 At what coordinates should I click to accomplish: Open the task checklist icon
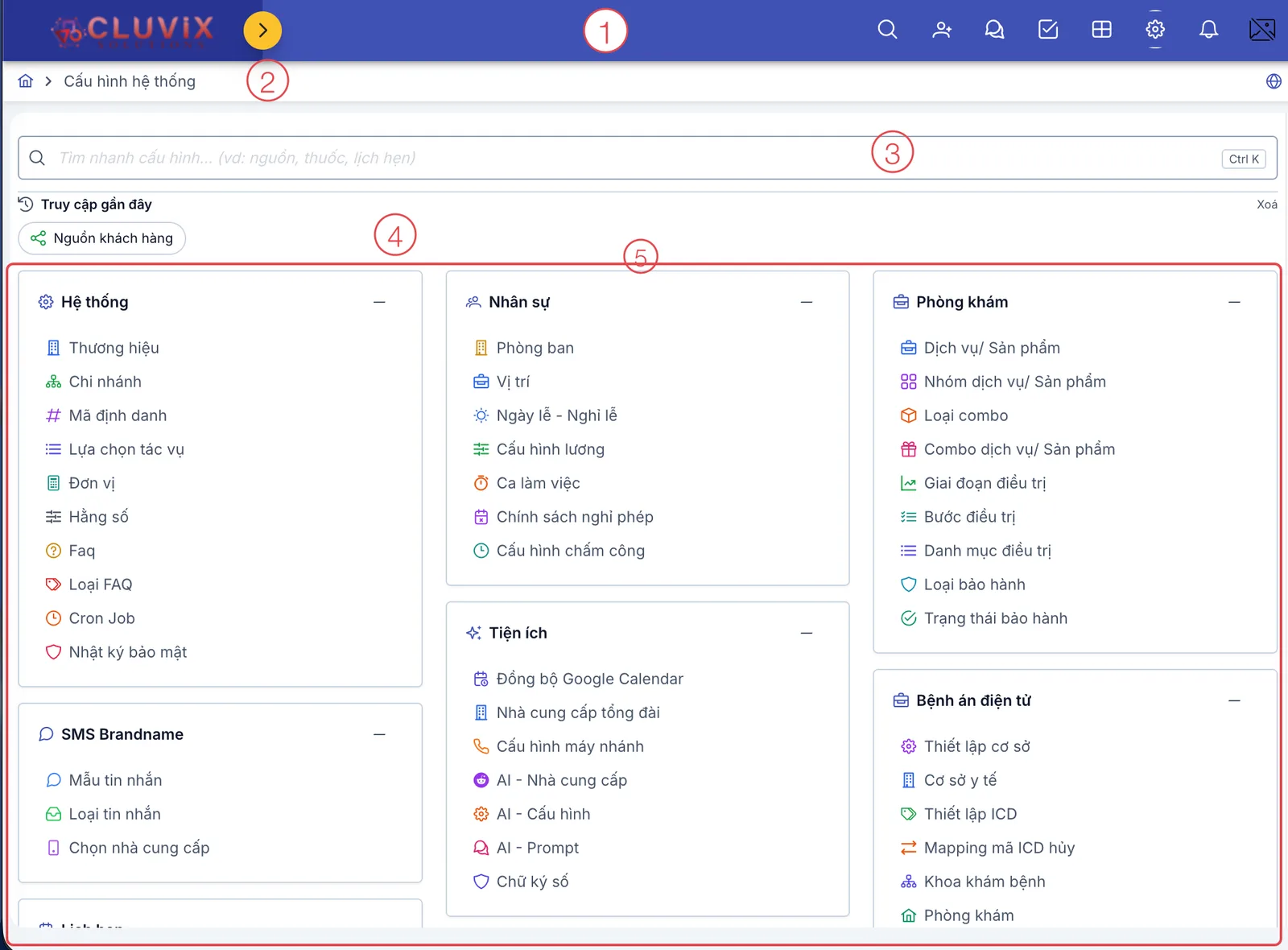[x=1048, y=30]
